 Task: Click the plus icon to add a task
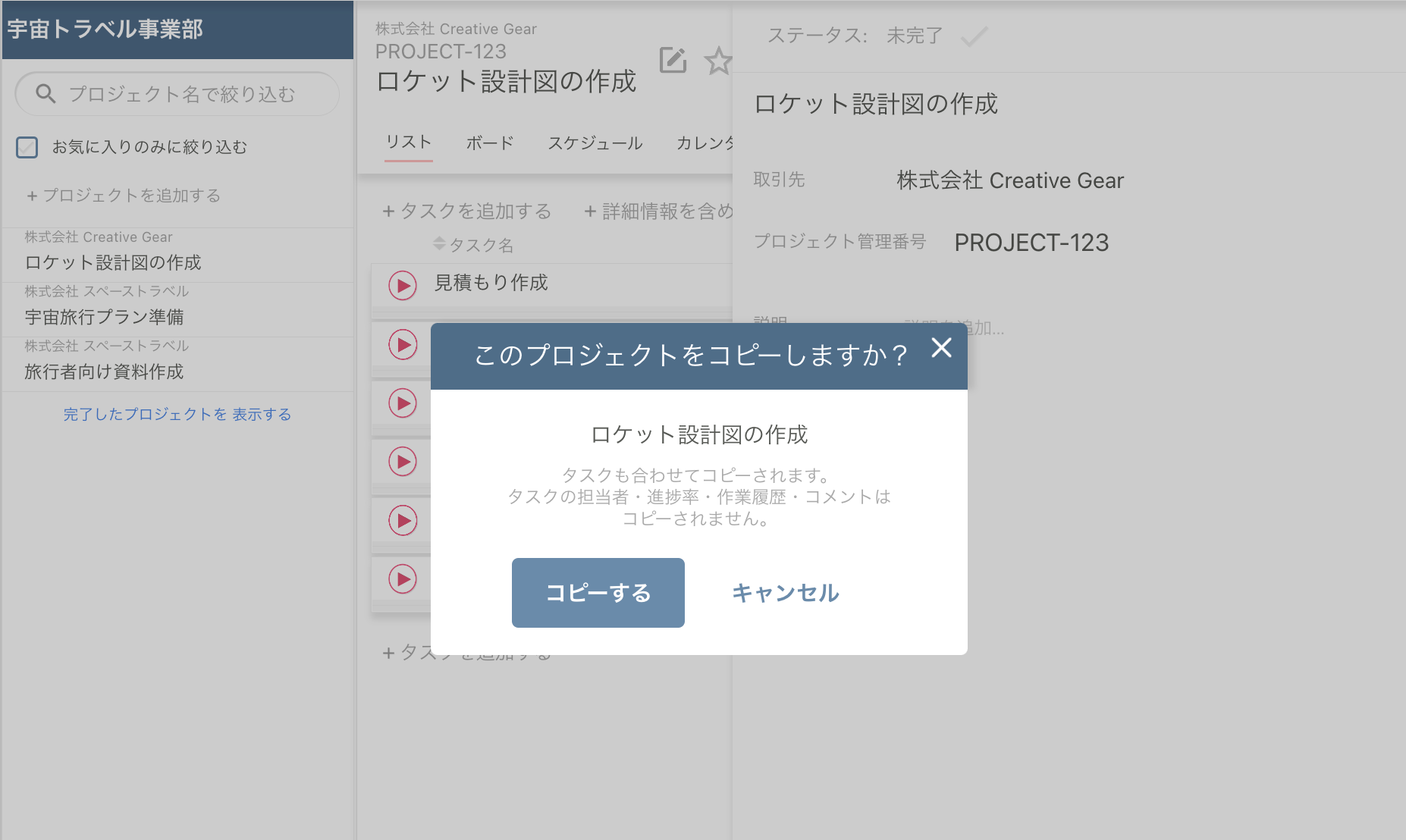pyautogui.click(x=388, y=212)
